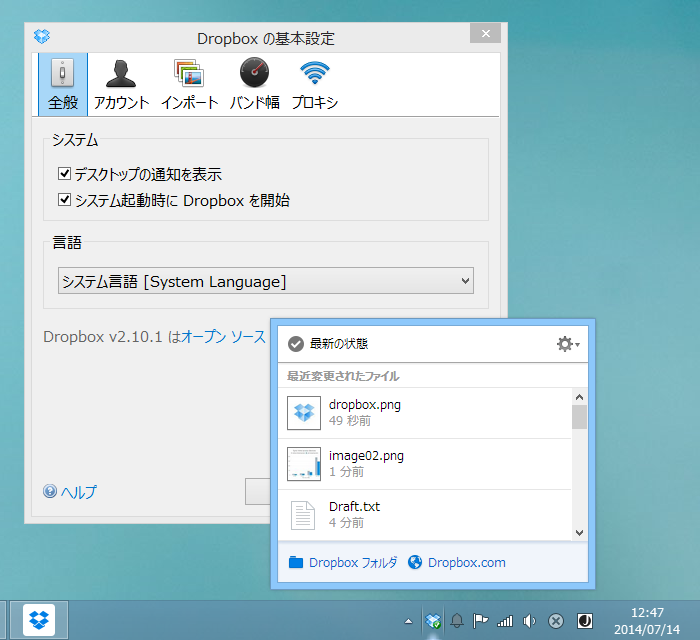This screenshot has width=700, height=640.
Task: Open the Dropbox.com link
Action: [x=467, y=562]
